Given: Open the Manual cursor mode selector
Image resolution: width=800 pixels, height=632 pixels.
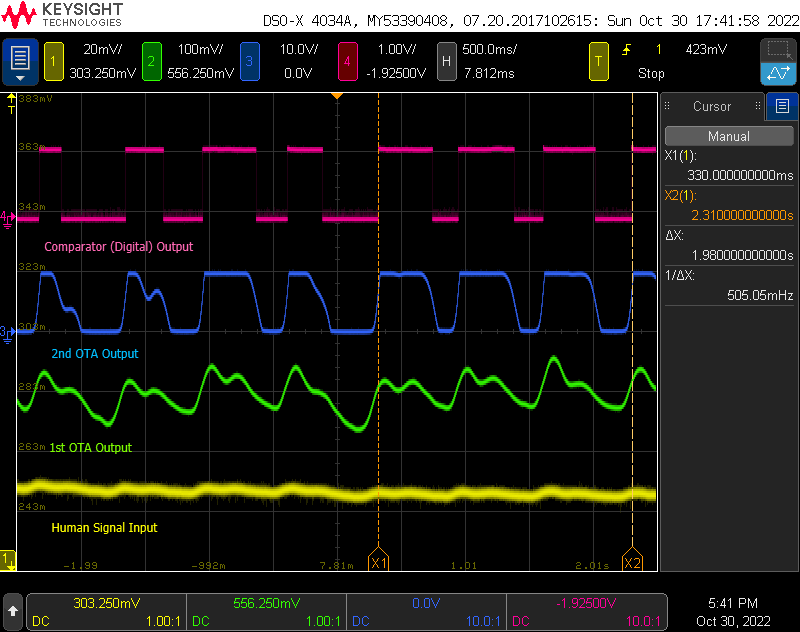Looking at the screenshot, I should [x=728, y=136].
